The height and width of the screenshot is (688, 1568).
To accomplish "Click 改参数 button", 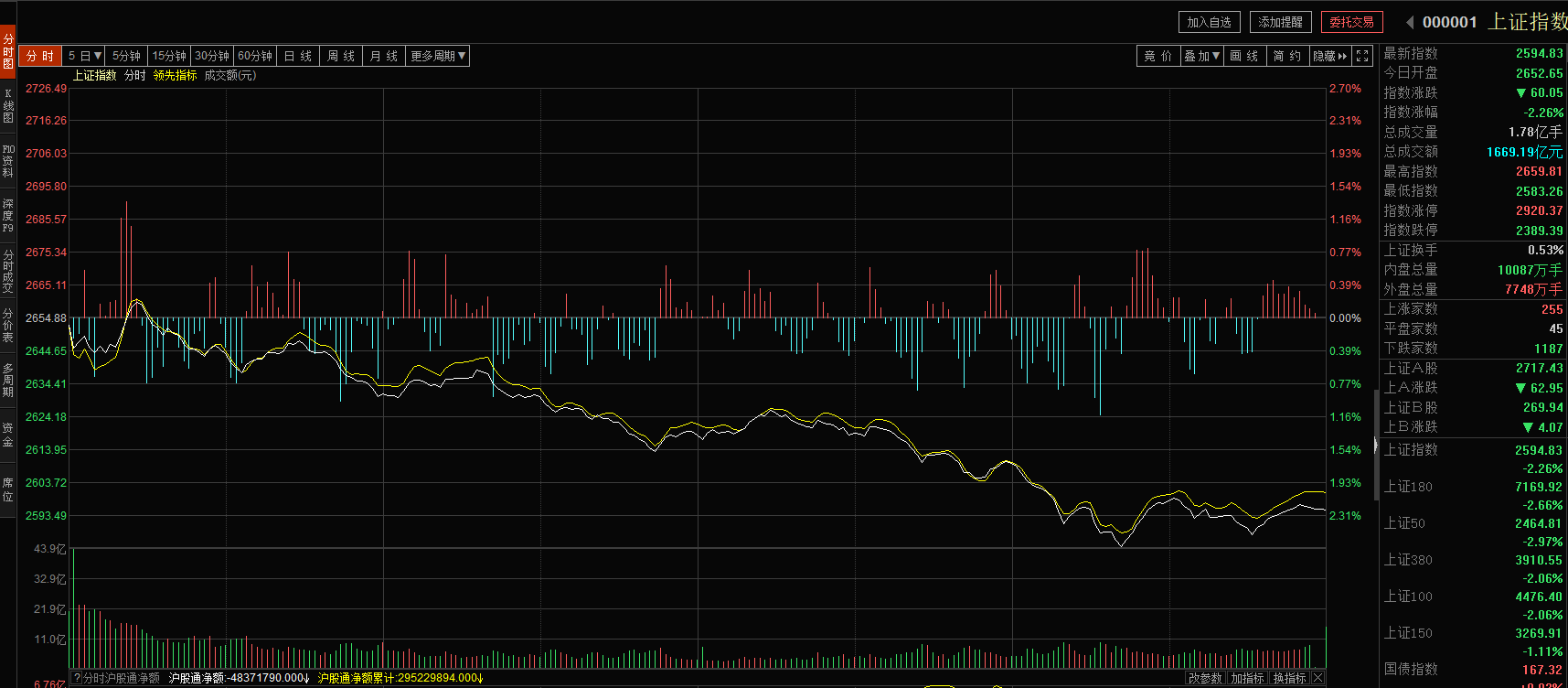I will pos(1205,678).
